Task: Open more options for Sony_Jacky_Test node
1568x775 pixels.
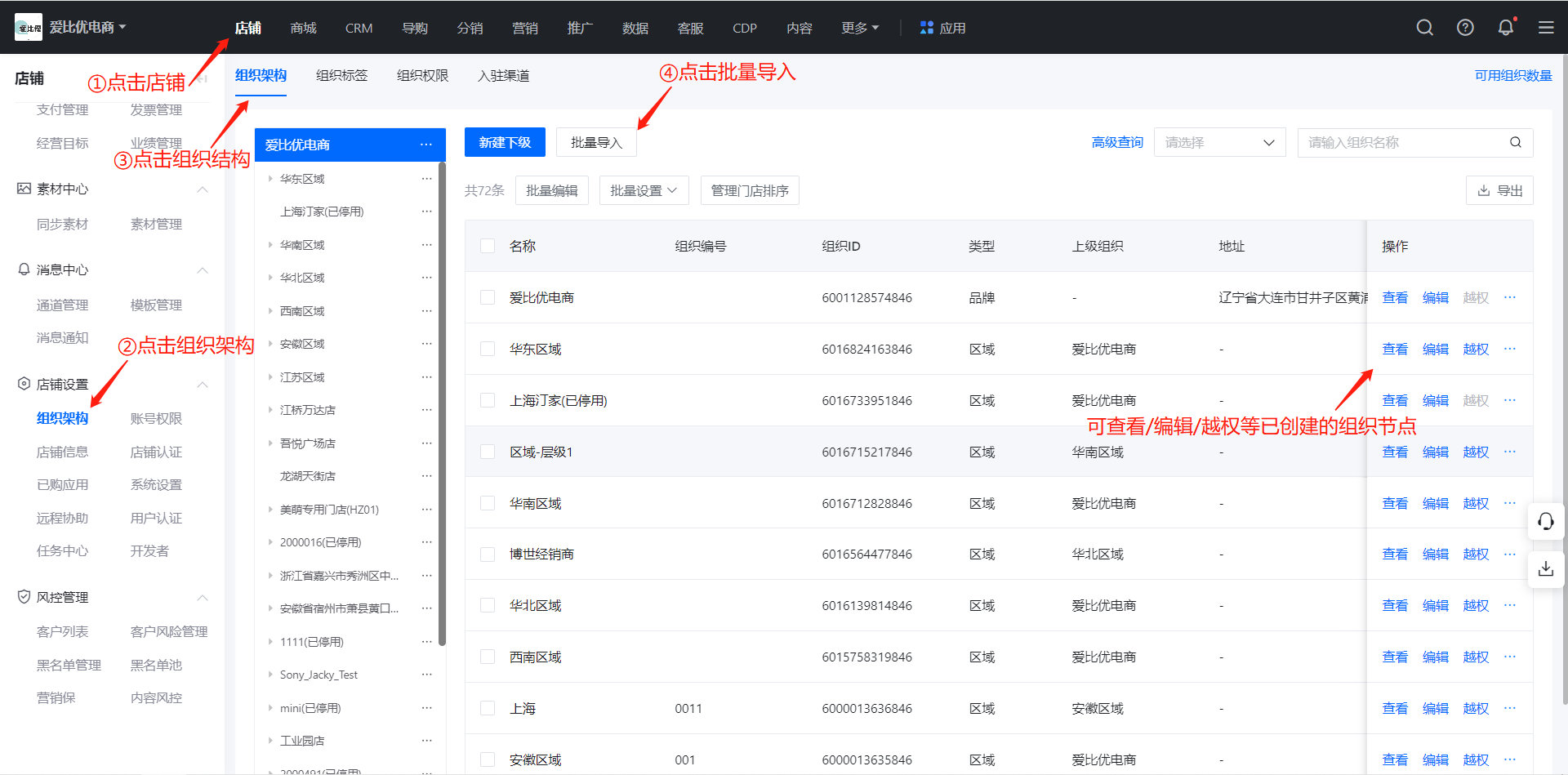Action: [x=426, y=675]
